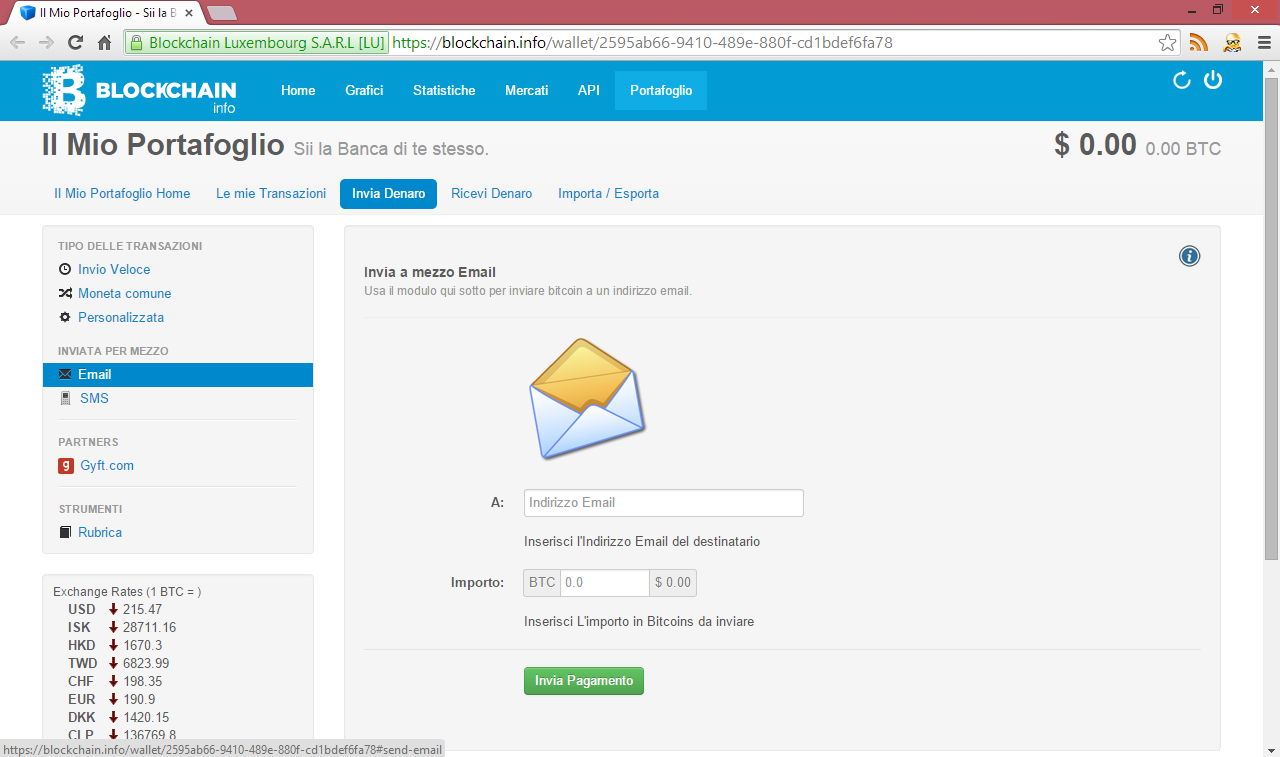Focus the Indirizzo Email input field
Viewport: 1280px width, 757px height.
coord(664,503)
